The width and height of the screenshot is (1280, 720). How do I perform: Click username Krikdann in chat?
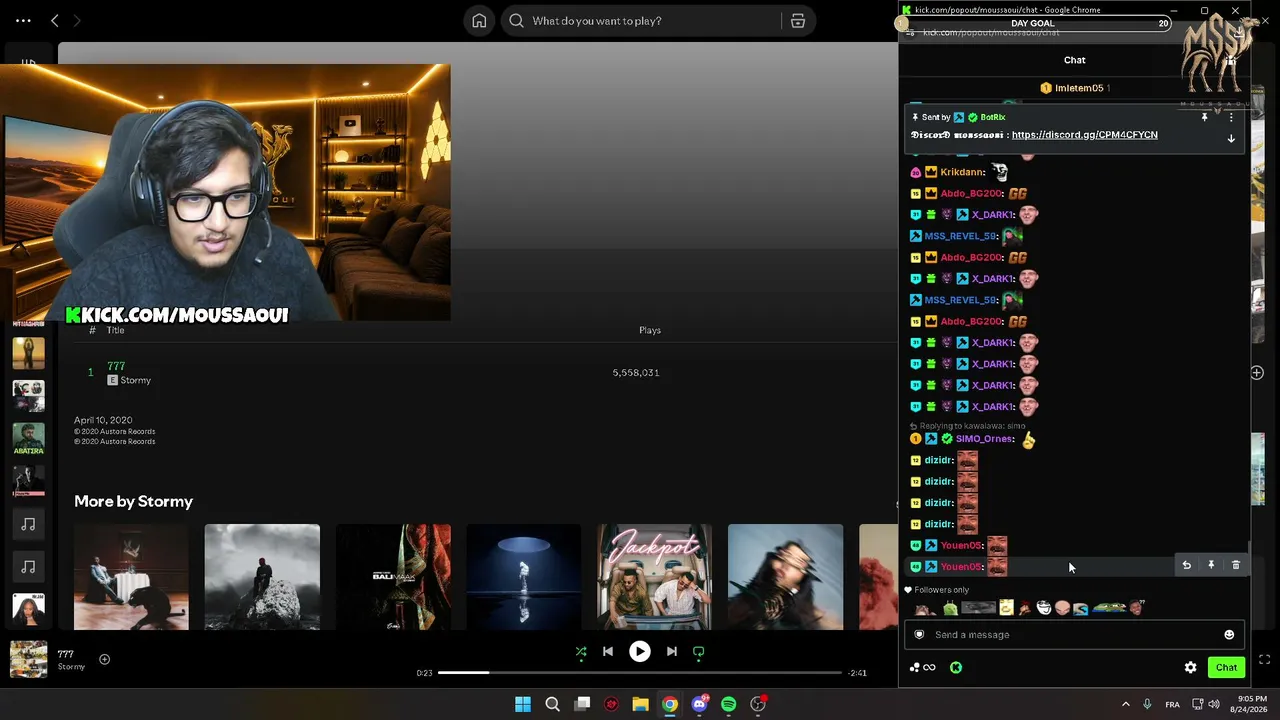pyautogui.click(x=962, y=173)
